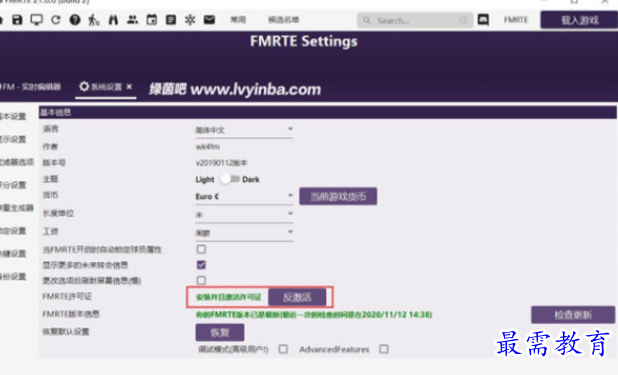The height and width of the screenshot is (375, 618).
Task: Click the binoculars search icon
Action: pyautogui.click(x=113, y=20)
